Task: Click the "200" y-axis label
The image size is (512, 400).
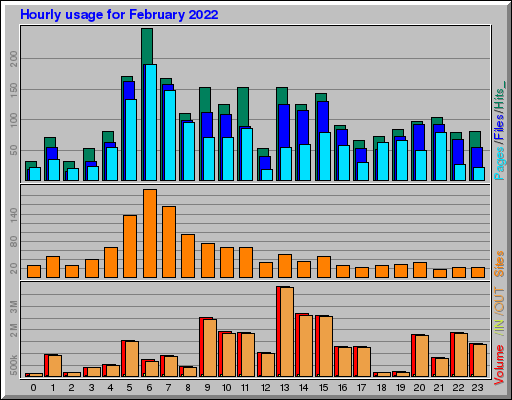Action: click(x=14, y=59)
